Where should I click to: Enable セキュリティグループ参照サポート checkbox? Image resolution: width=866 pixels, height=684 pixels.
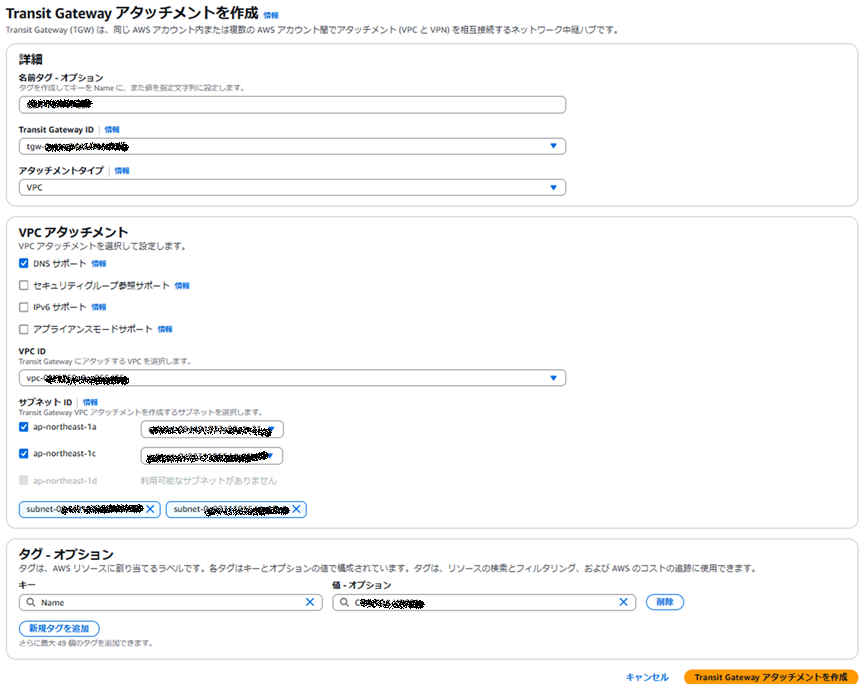[24, 285]
